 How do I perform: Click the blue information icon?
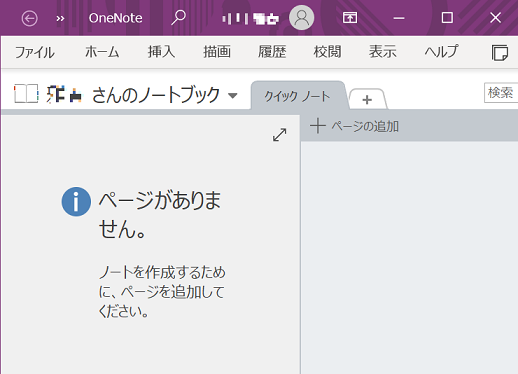pyautogui.click(x=76, y=201)
